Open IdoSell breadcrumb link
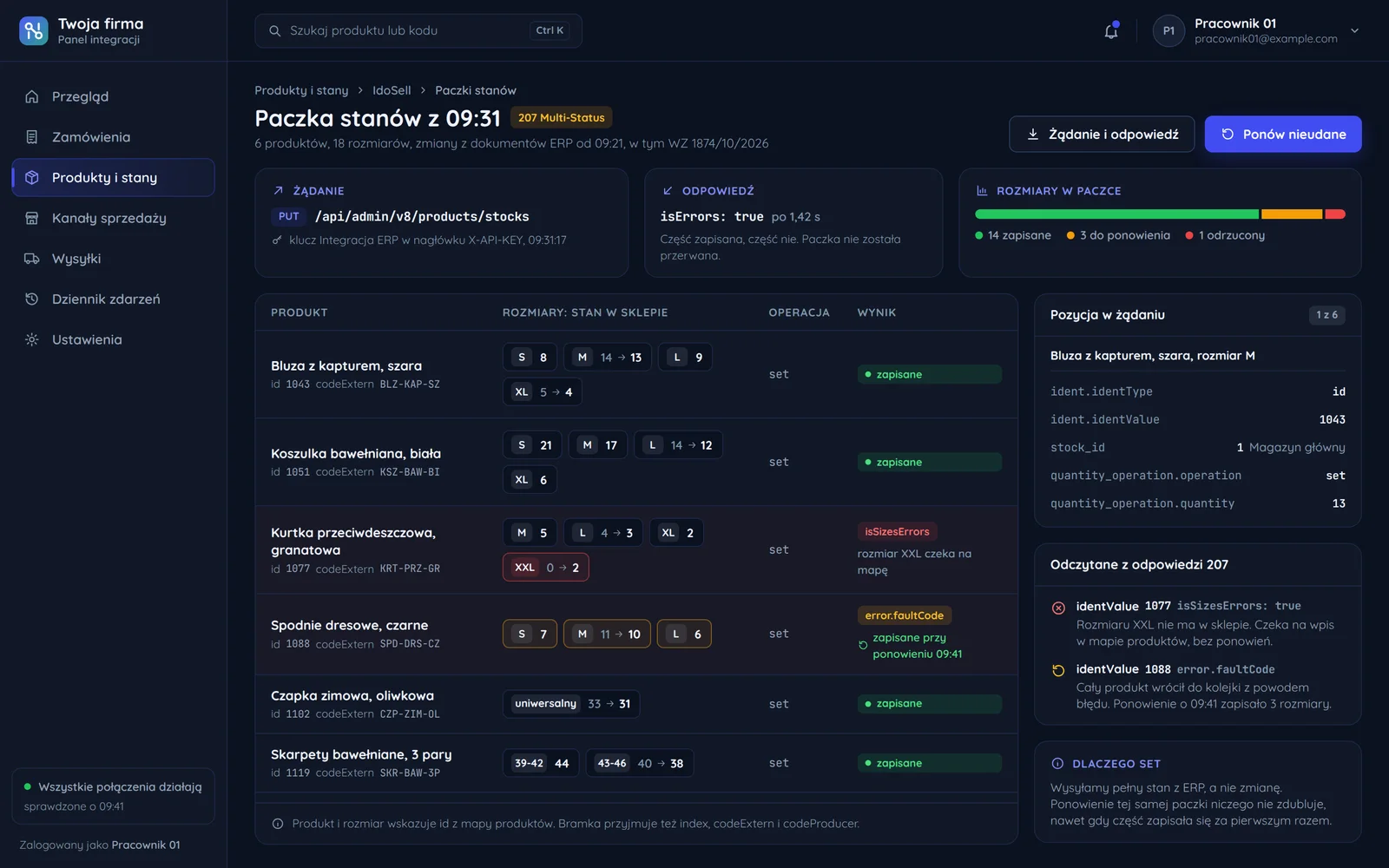The height and width of the screenshot is (868, 1389). tap(392, 90)
